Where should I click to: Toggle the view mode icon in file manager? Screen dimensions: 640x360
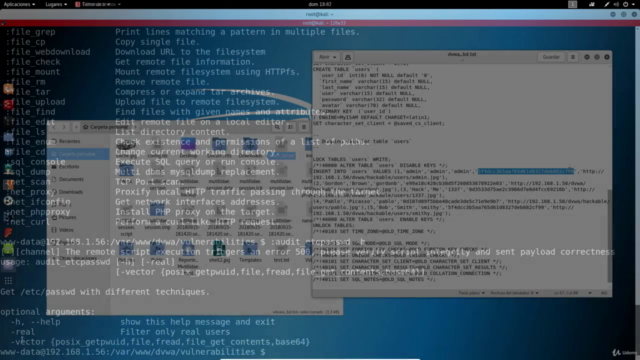(290, 127)
